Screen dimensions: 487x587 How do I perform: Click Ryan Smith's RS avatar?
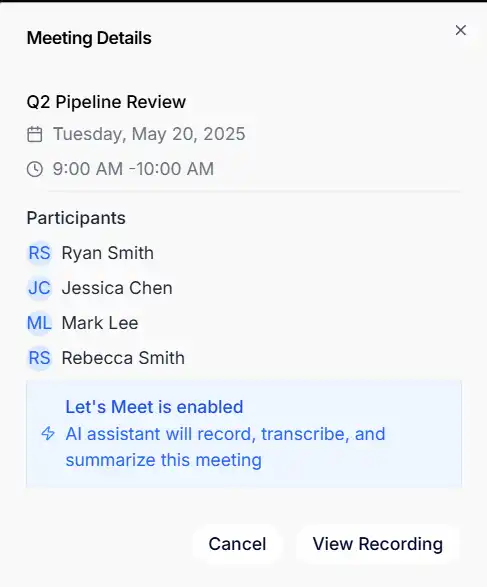point(39,253)
